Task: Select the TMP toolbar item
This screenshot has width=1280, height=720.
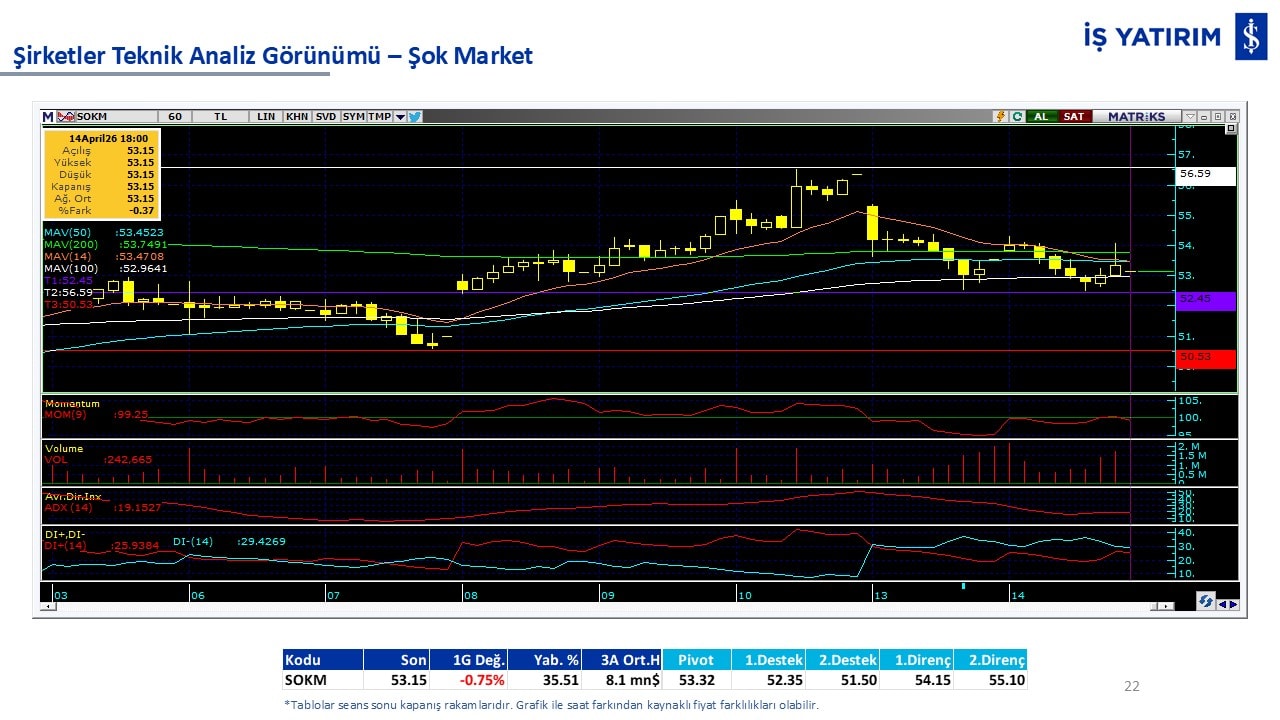Action: click(379, 117)
